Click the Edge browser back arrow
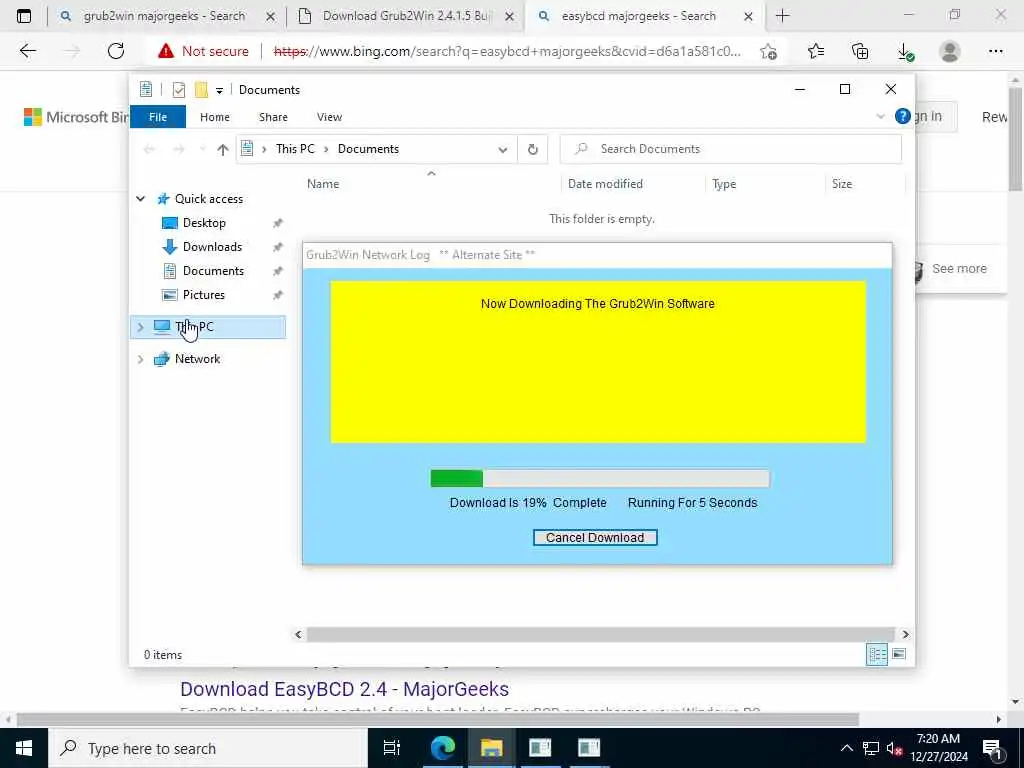This screenshot has height=768, width=1024. [27, 51]
